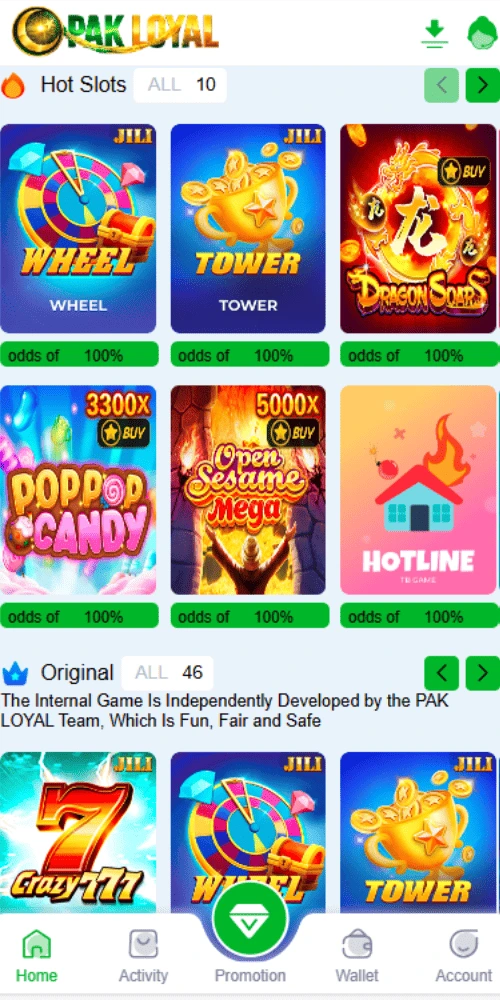This screenshot has width=500, height=1000.
Task: Tap the green download icon in header
Action: 434,33
